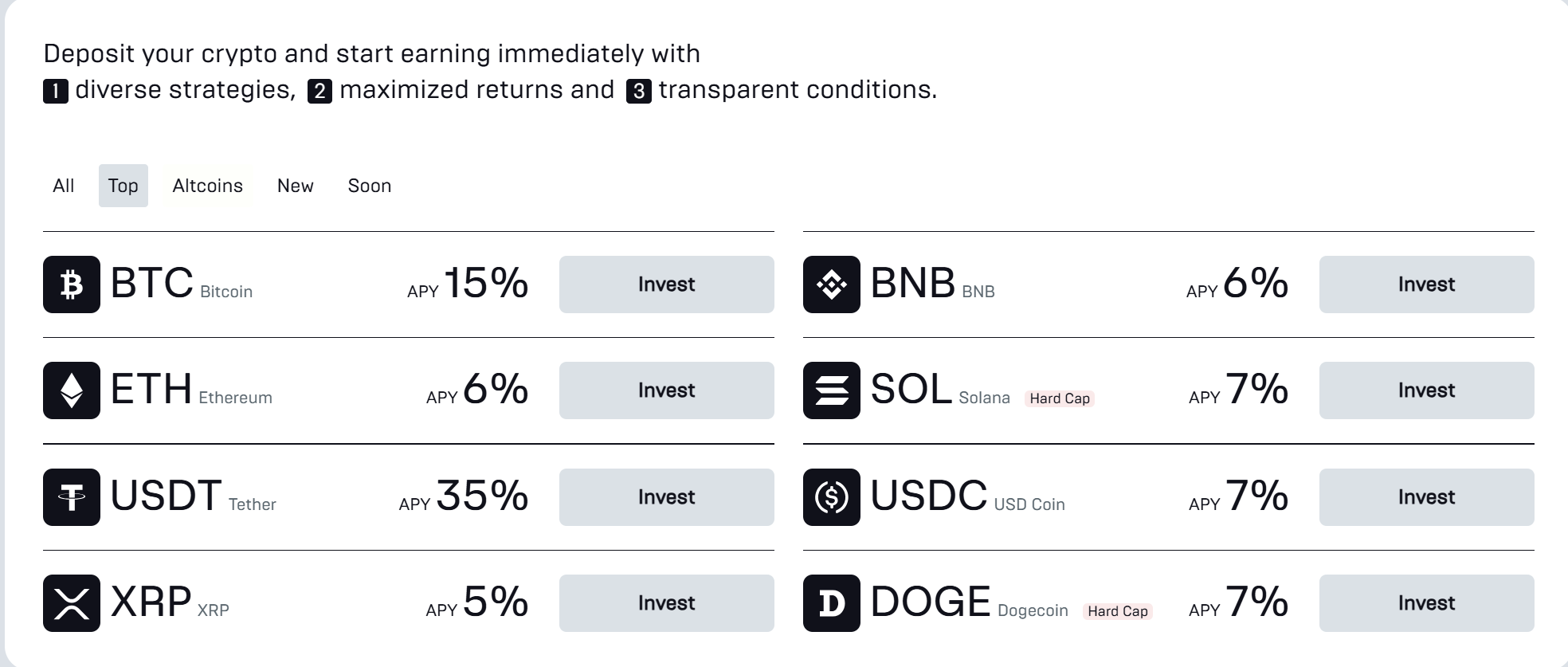The width and height of the screenshot is (1568, 667).
Task: Switch to the All tab
Action: coord(64,186)
